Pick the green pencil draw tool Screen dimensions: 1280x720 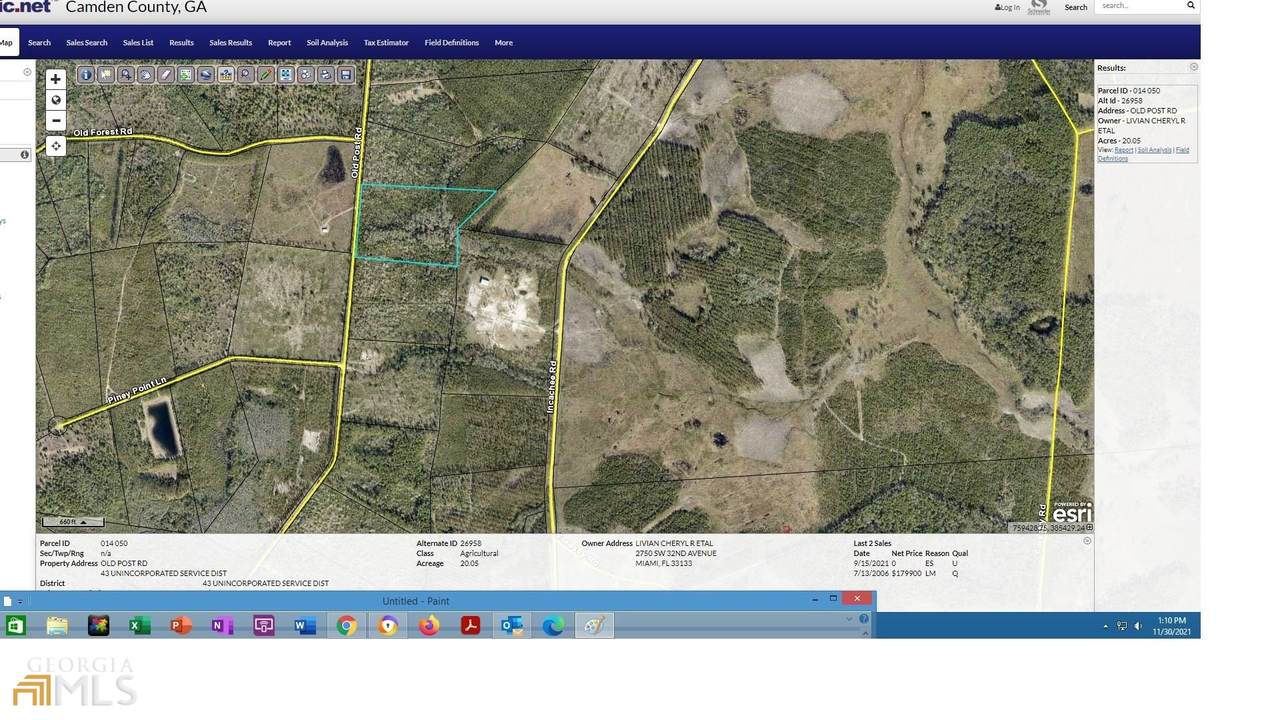click(x=266, y=74)
